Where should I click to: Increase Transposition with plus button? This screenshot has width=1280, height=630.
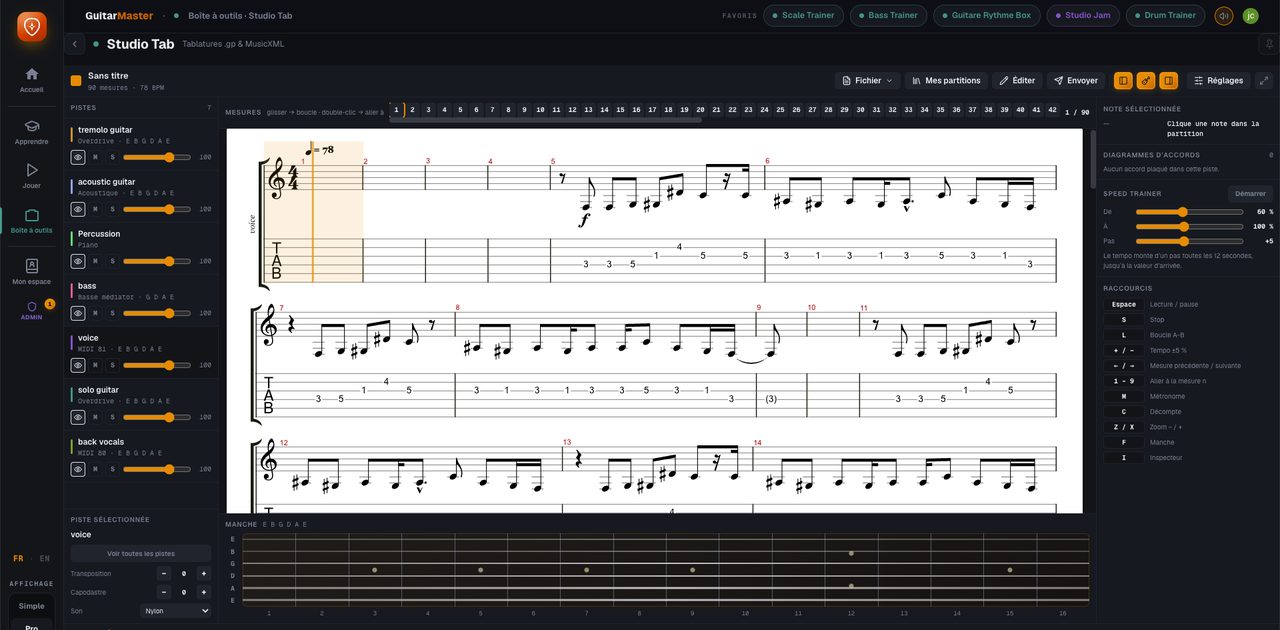pyautogui.click(x=203, y=574)
